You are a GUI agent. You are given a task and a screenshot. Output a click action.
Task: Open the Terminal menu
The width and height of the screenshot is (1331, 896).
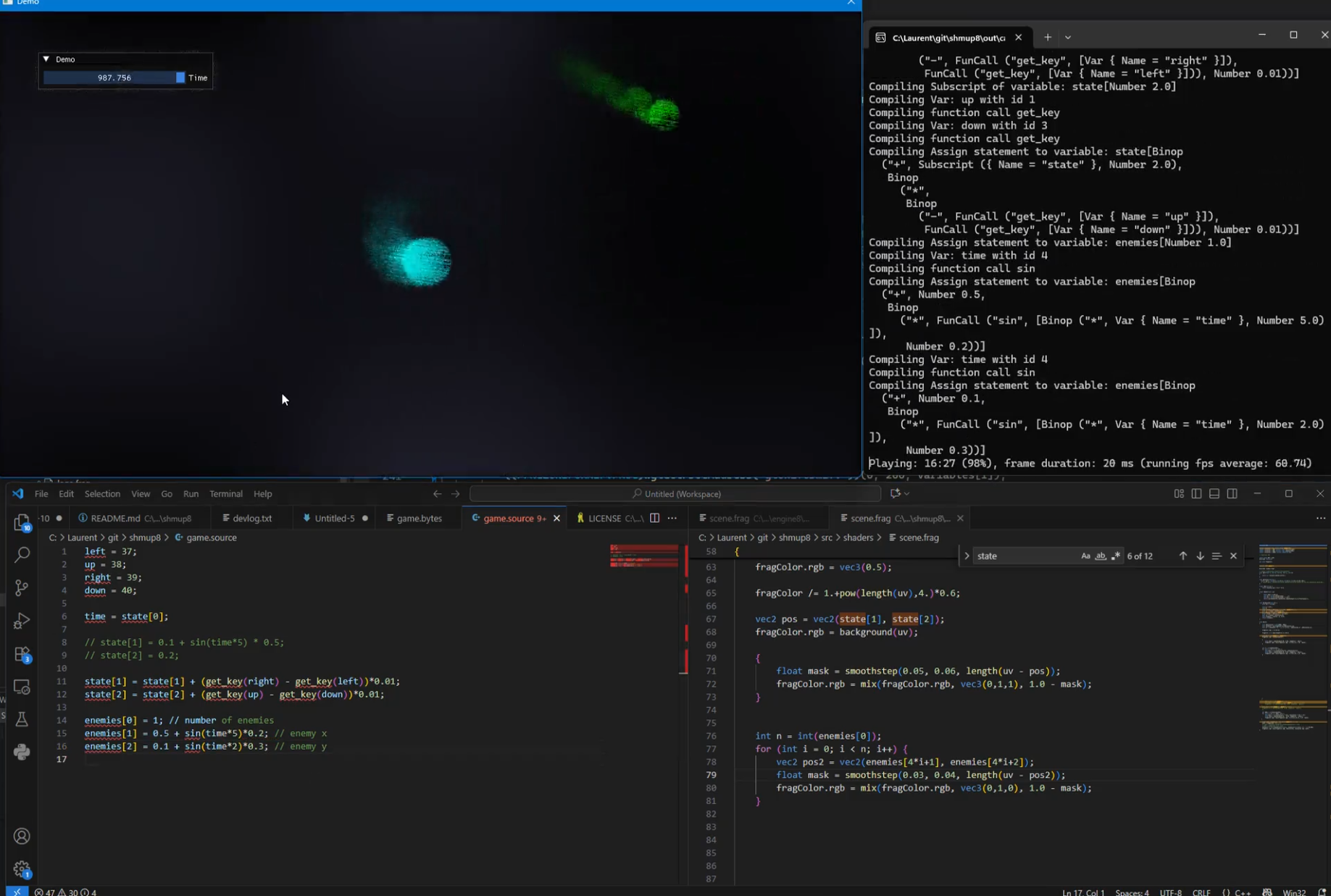tap(225, 493)
